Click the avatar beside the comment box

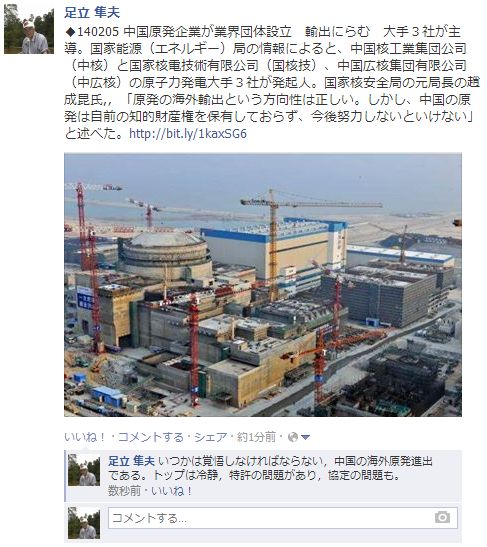tap(84, 523)
